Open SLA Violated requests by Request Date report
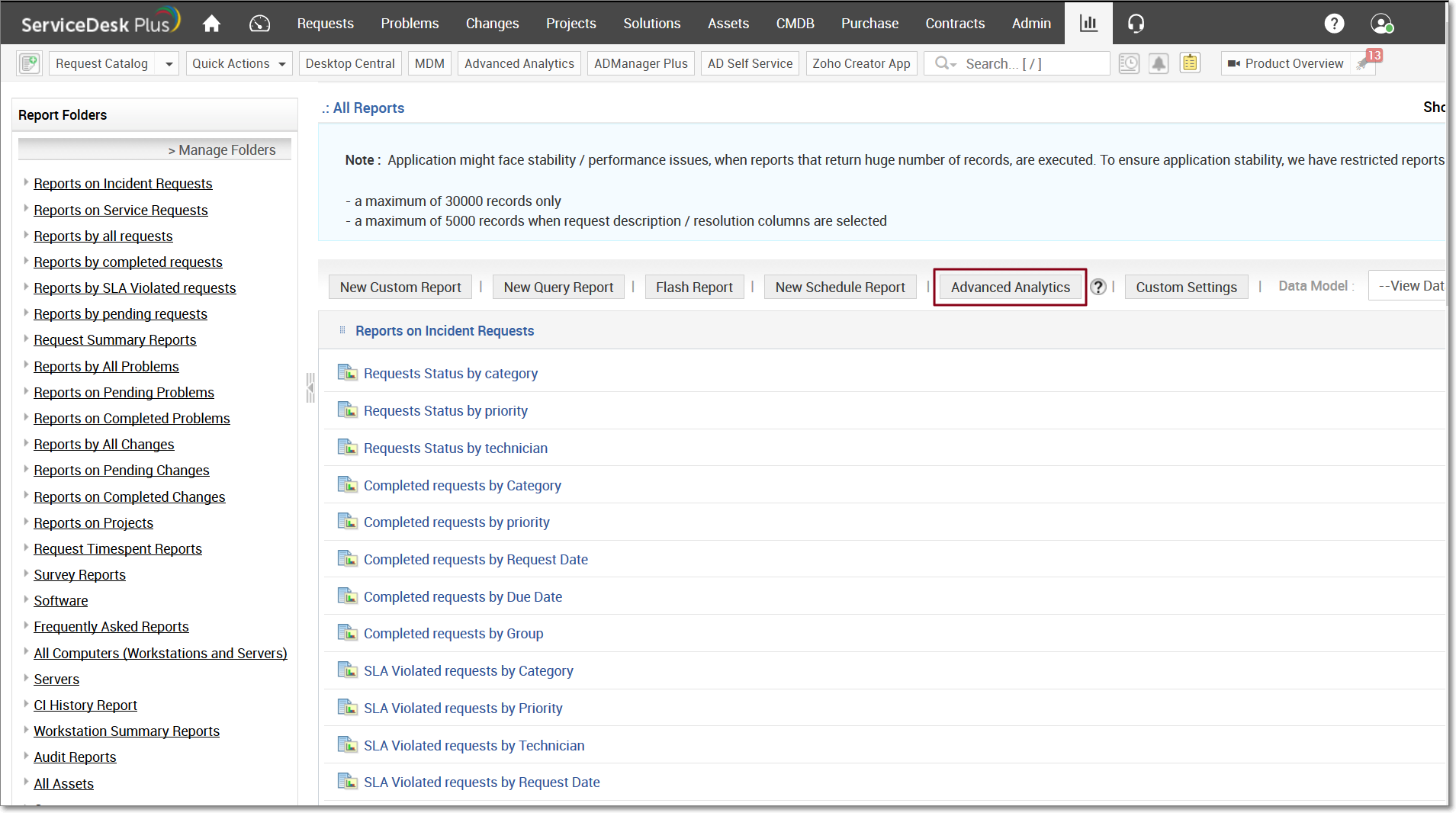Screen dimensions: 1456x813 point(481,782)
